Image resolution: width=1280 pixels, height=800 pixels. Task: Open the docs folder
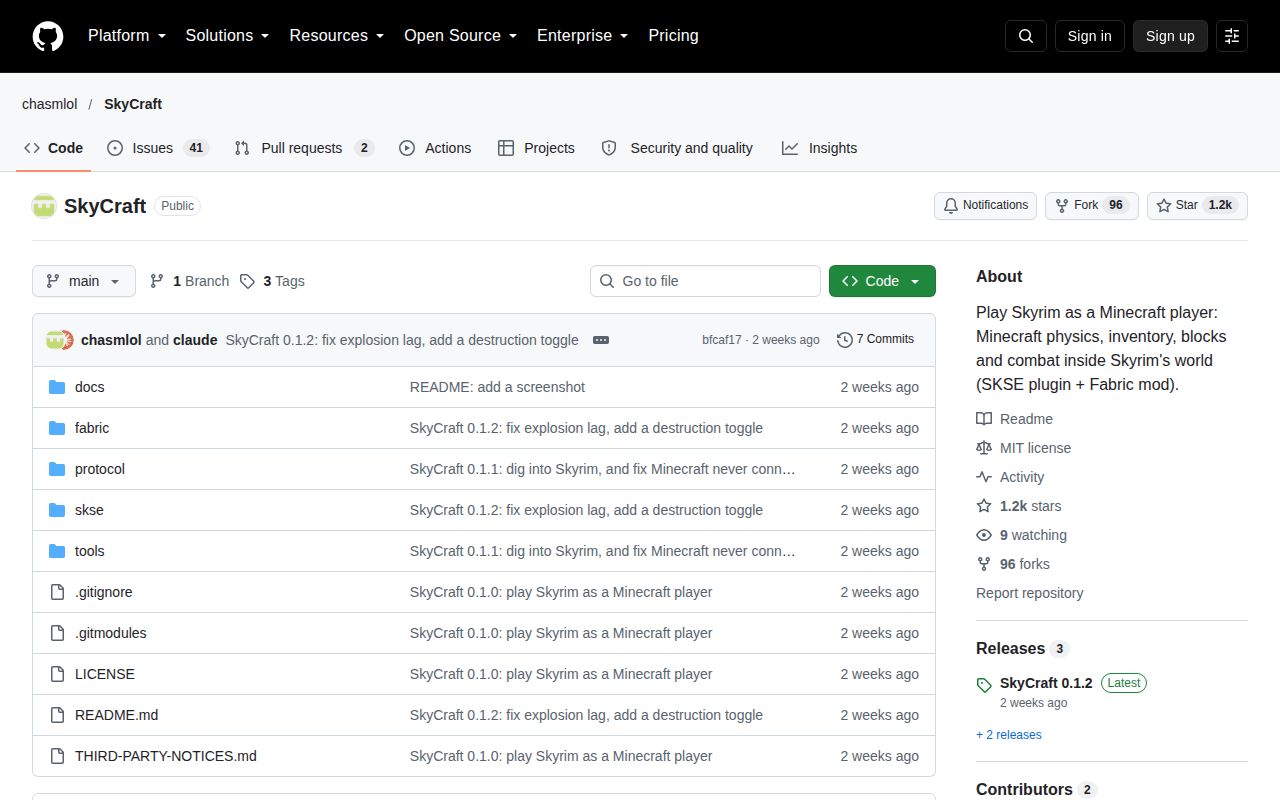coord(89,387)
